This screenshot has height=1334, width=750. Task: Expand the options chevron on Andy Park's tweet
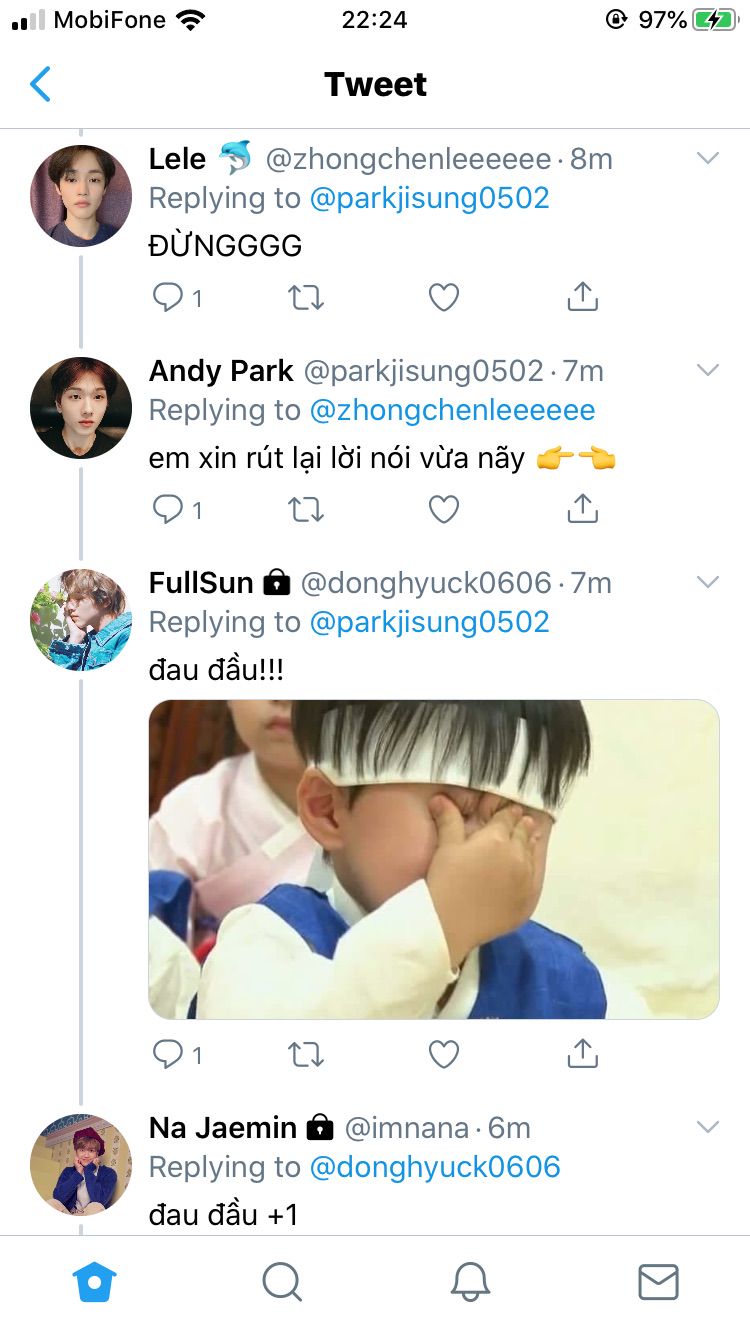point(707,370)
